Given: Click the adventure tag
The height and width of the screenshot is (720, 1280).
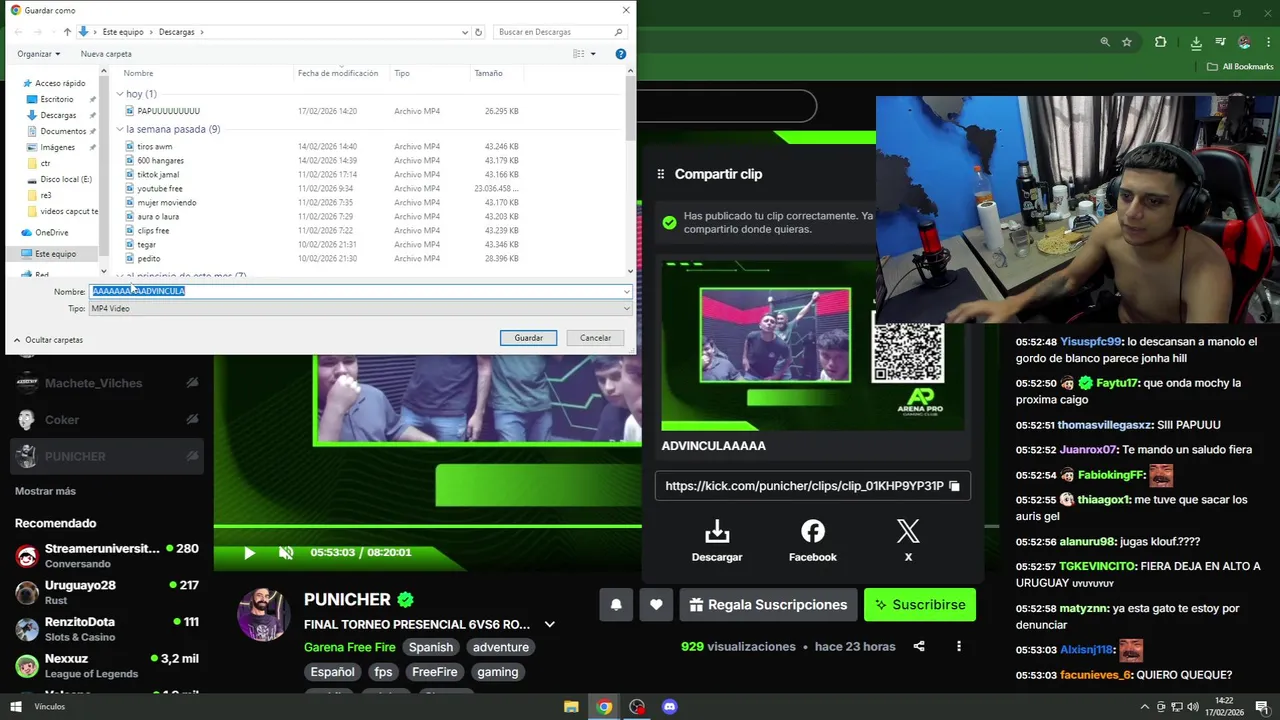Looking at the screenshot, I should (x=501, y=647).
